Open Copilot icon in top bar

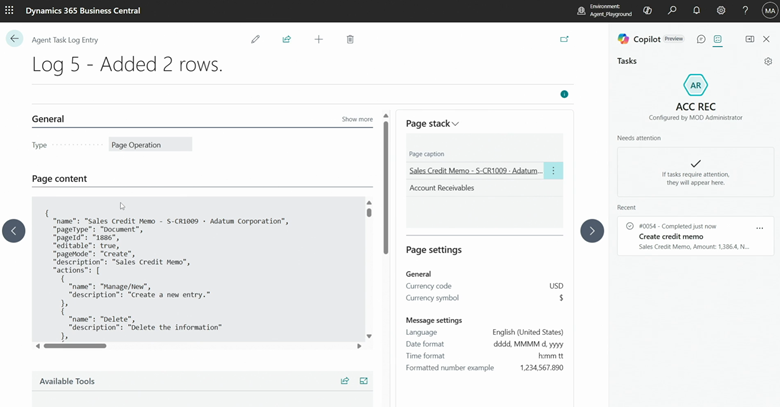click(647, 10)
